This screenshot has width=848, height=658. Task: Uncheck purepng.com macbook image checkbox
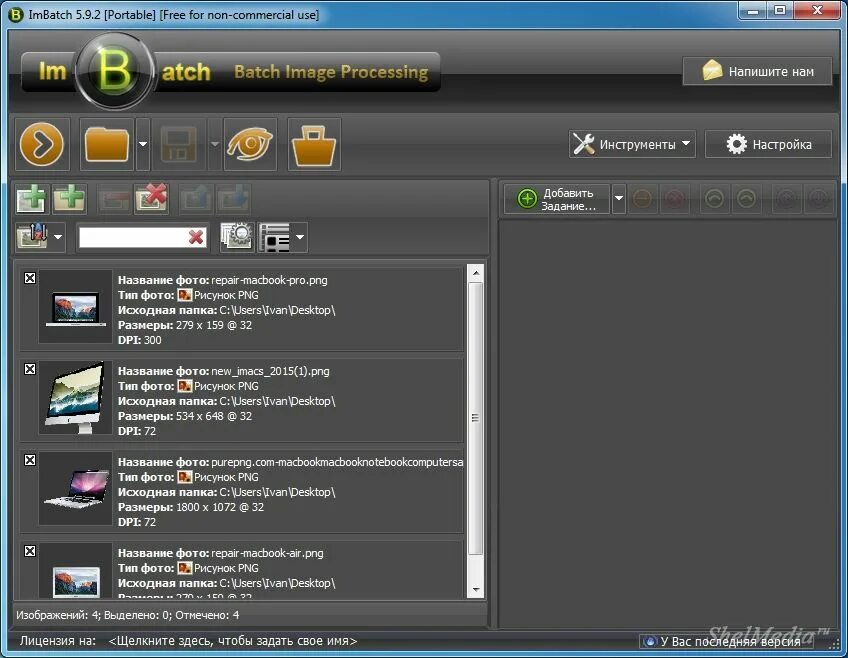tap(30, 460)
